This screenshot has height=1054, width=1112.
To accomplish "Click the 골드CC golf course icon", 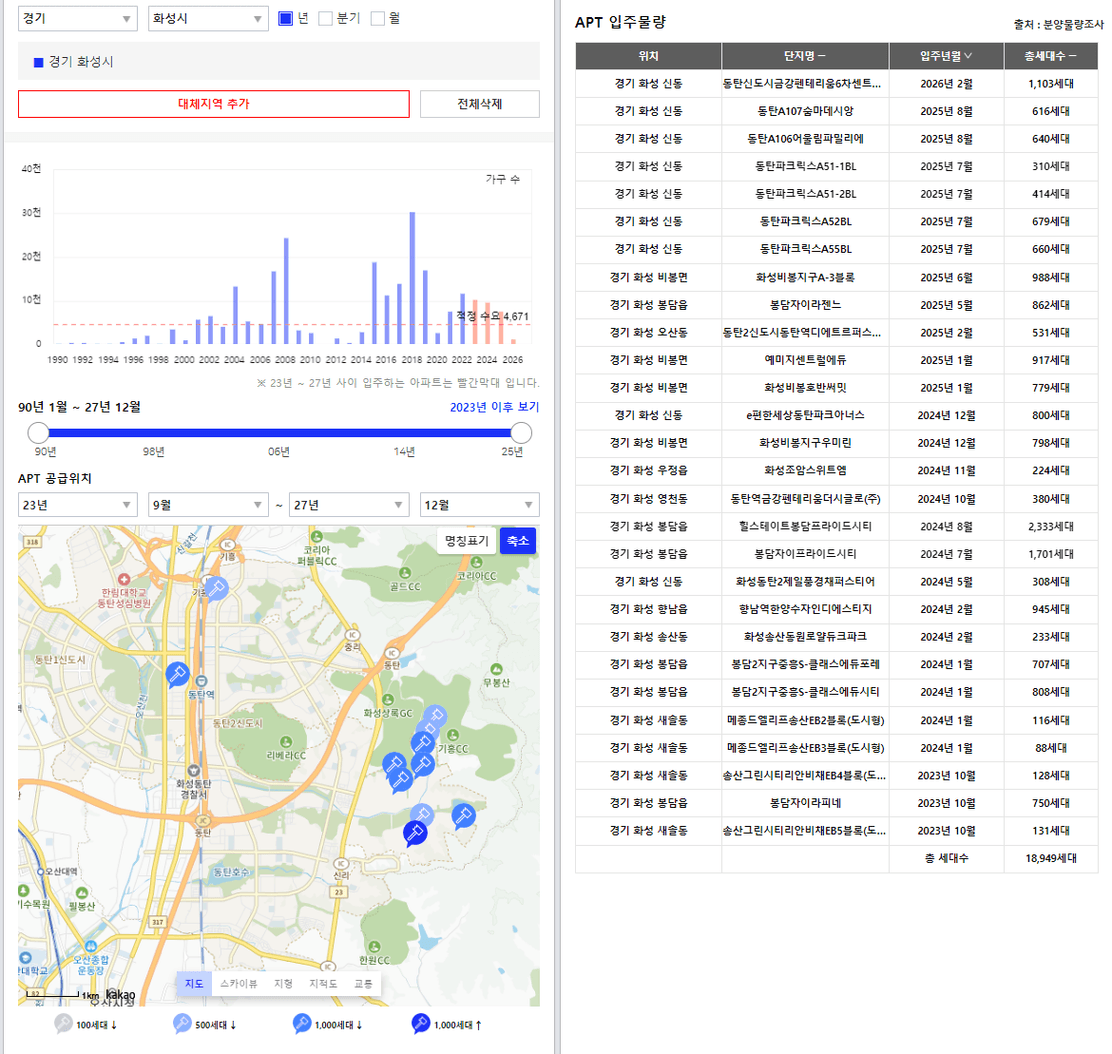I will [405, 572].
